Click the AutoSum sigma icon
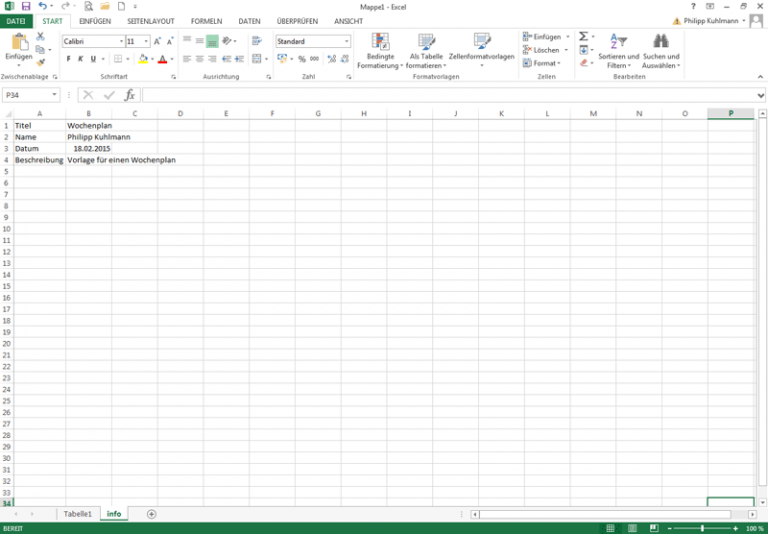 [x=584, y=36]
